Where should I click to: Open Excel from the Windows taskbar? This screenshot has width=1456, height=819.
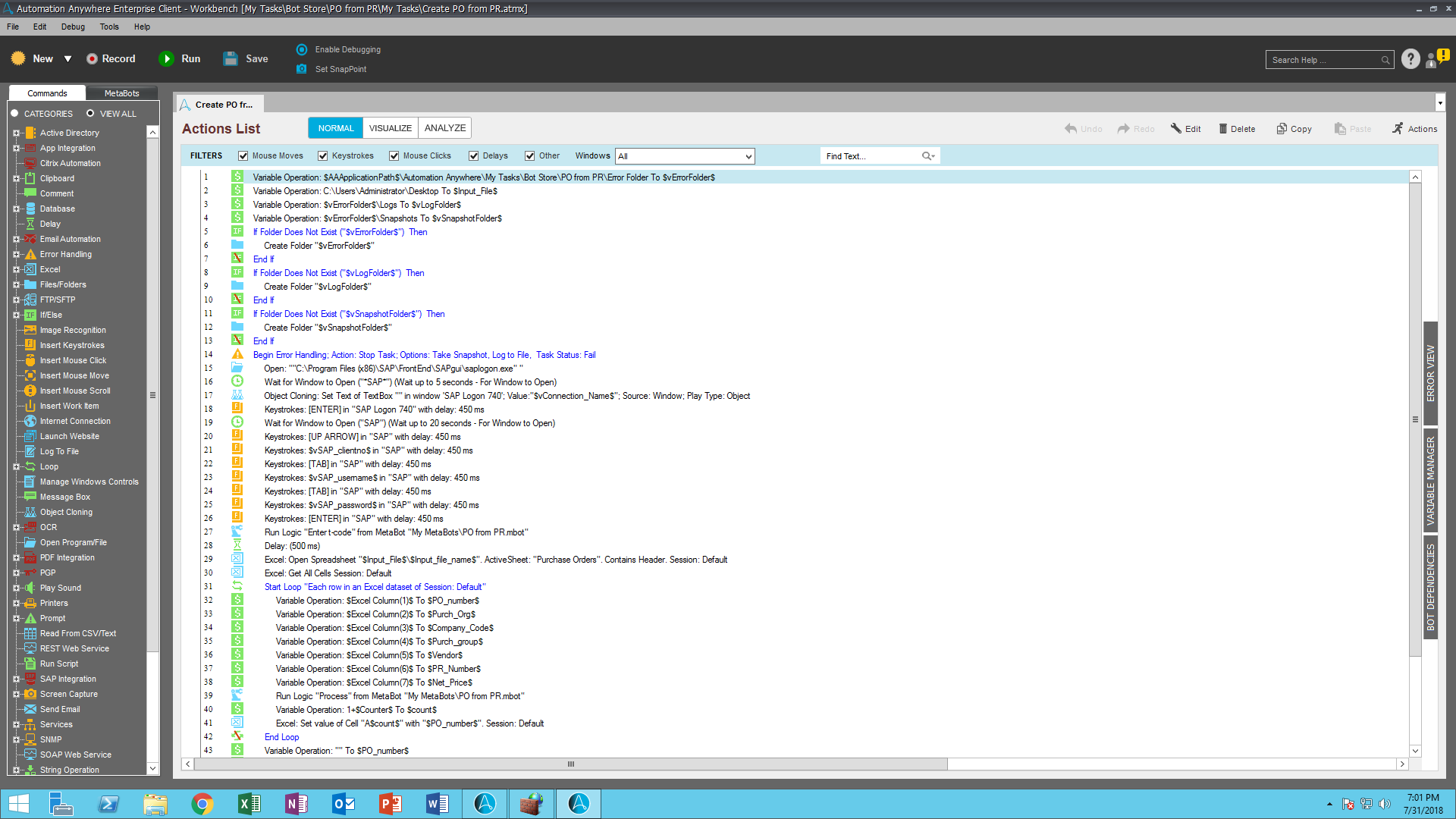coord(249,803)
